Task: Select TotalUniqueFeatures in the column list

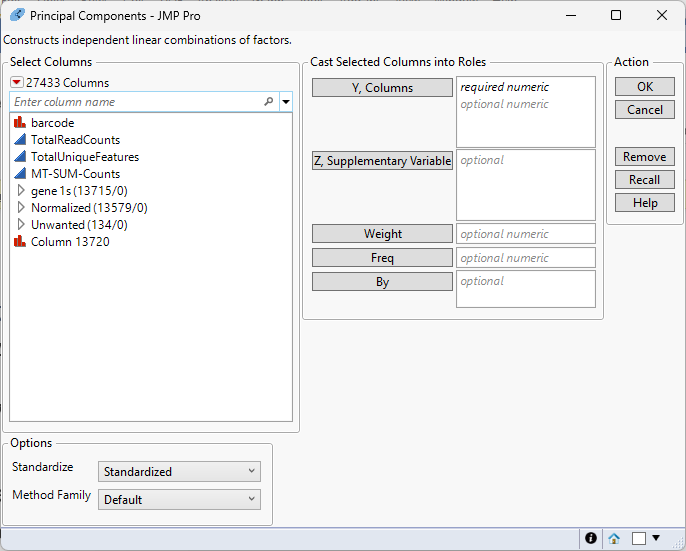Action: (x=85, y=157)
